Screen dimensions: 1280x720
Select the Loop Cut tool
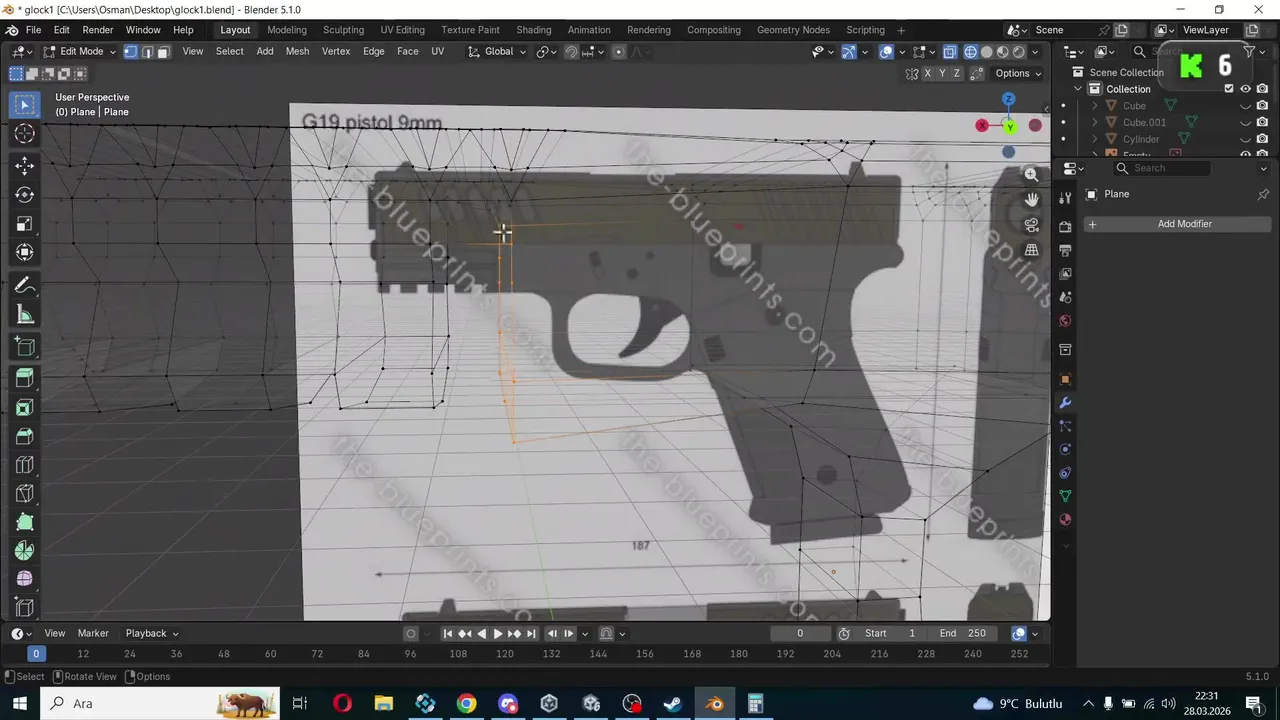[x=25, y=465]
